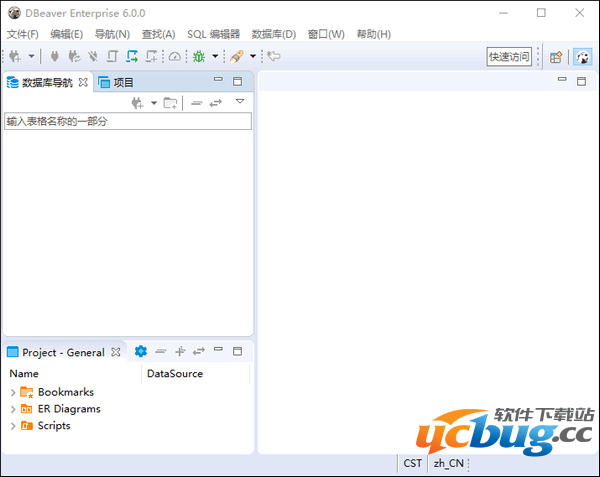600x477 pixels.
Task: Open the 数据库(D) menu
Action: tap(274, 34)
